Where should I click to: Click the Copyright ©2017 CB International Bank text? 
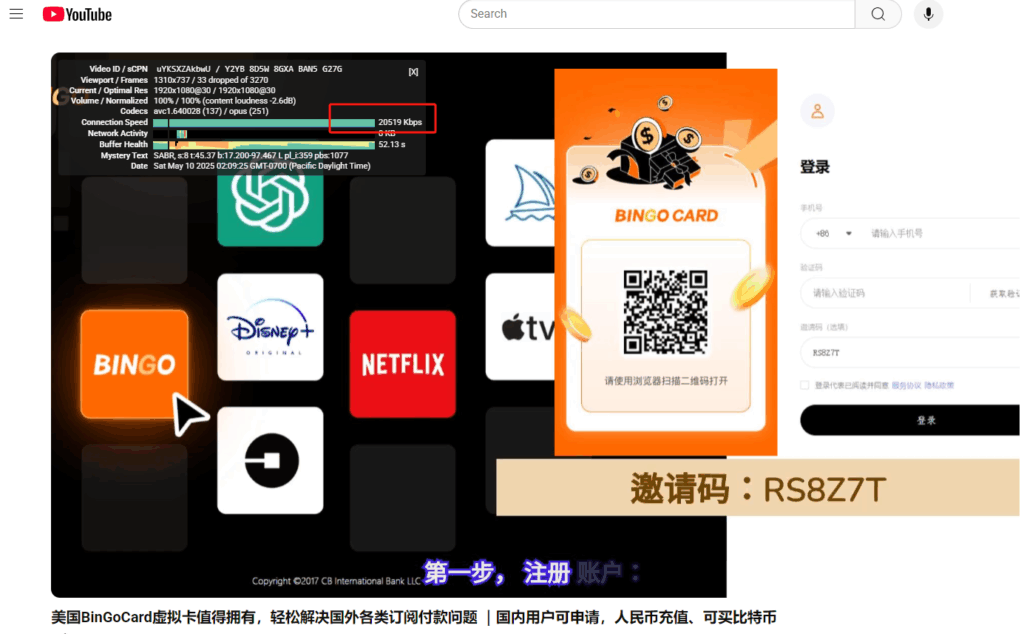click(336, 581)
